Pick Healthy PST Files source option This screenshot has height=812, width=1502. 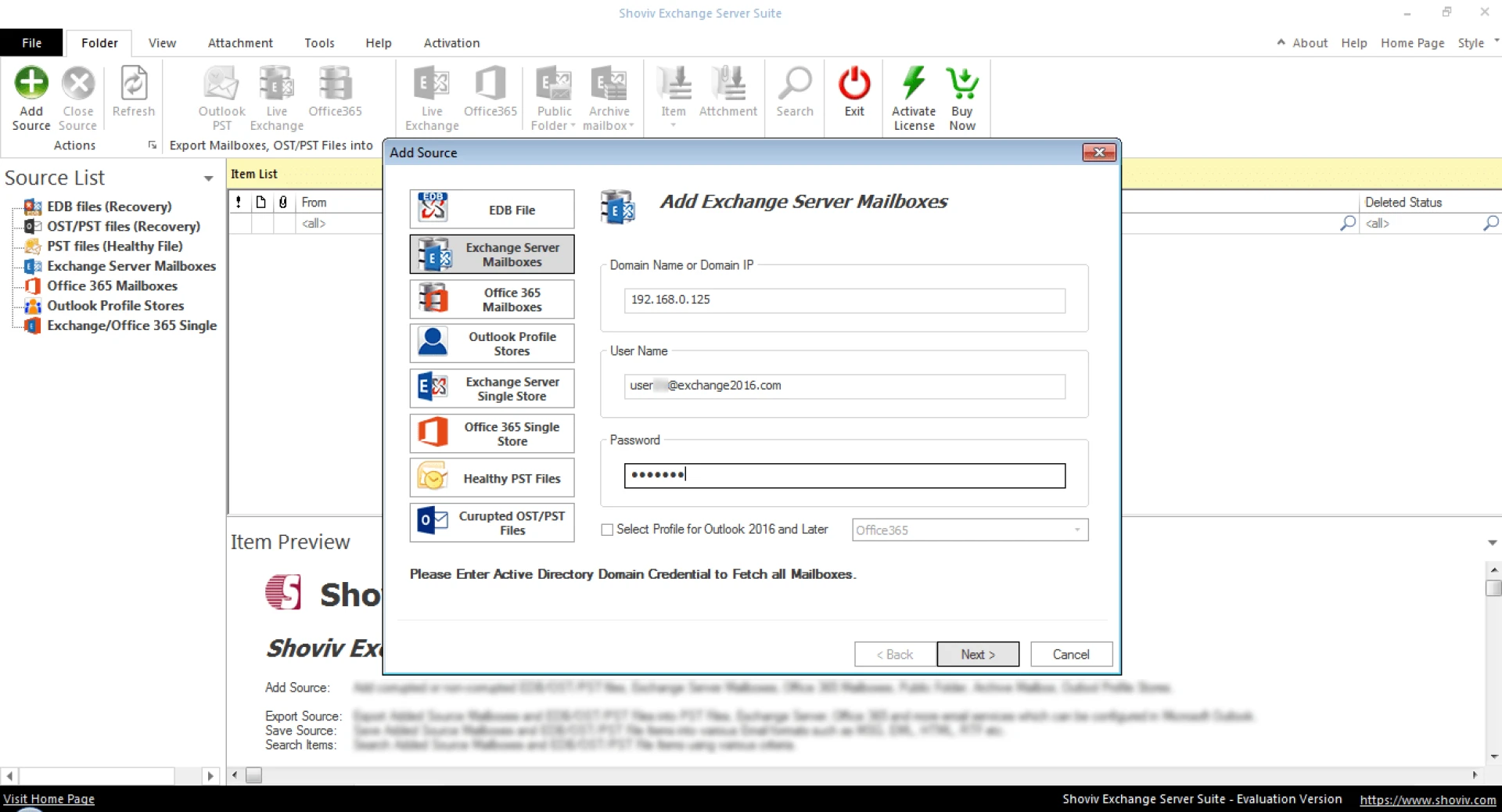pyautogui.click(x=491, y=479)
